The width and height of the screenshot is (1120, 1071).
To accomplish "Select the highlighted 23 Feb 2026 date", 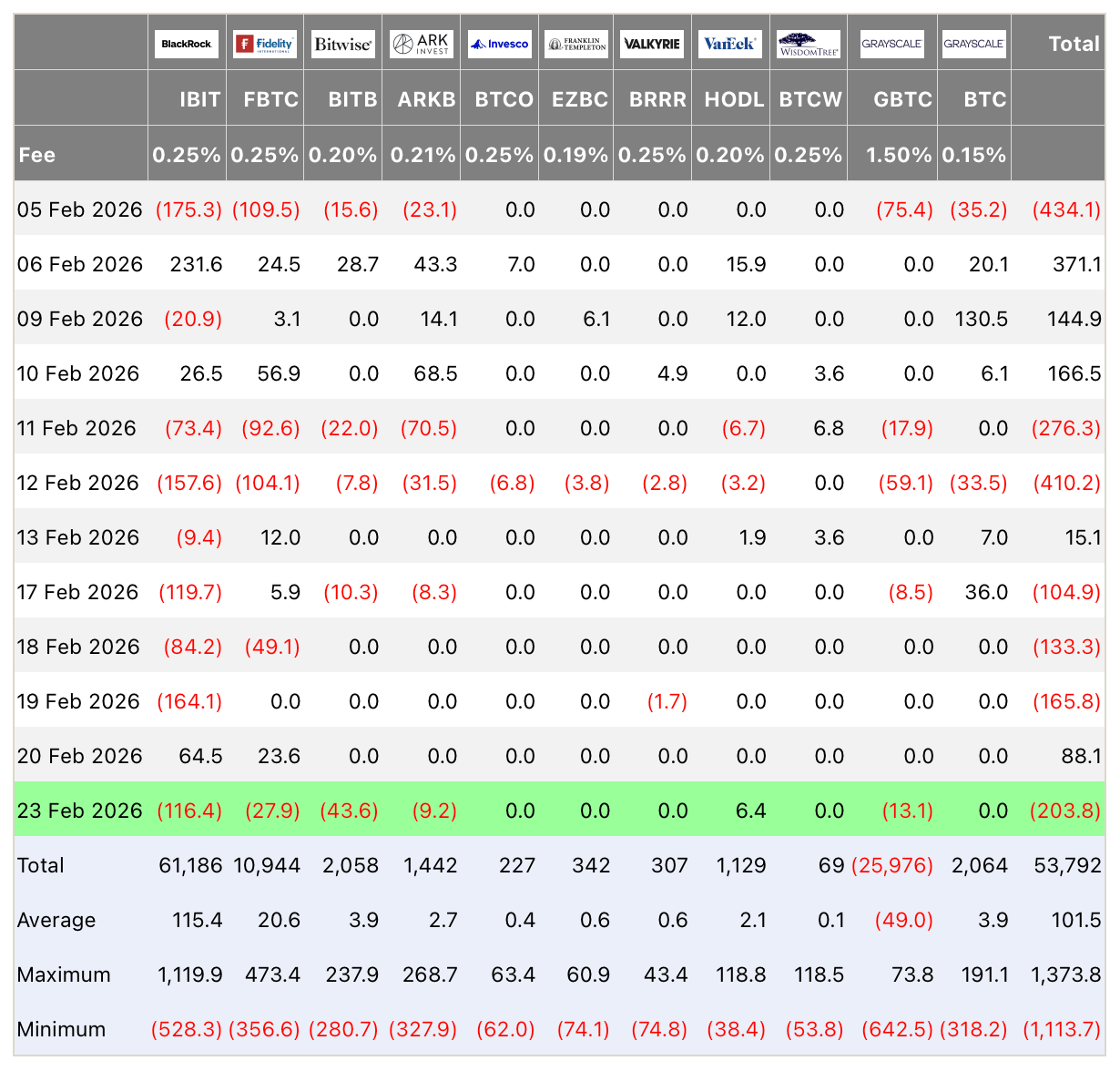I will pos(80,811).
